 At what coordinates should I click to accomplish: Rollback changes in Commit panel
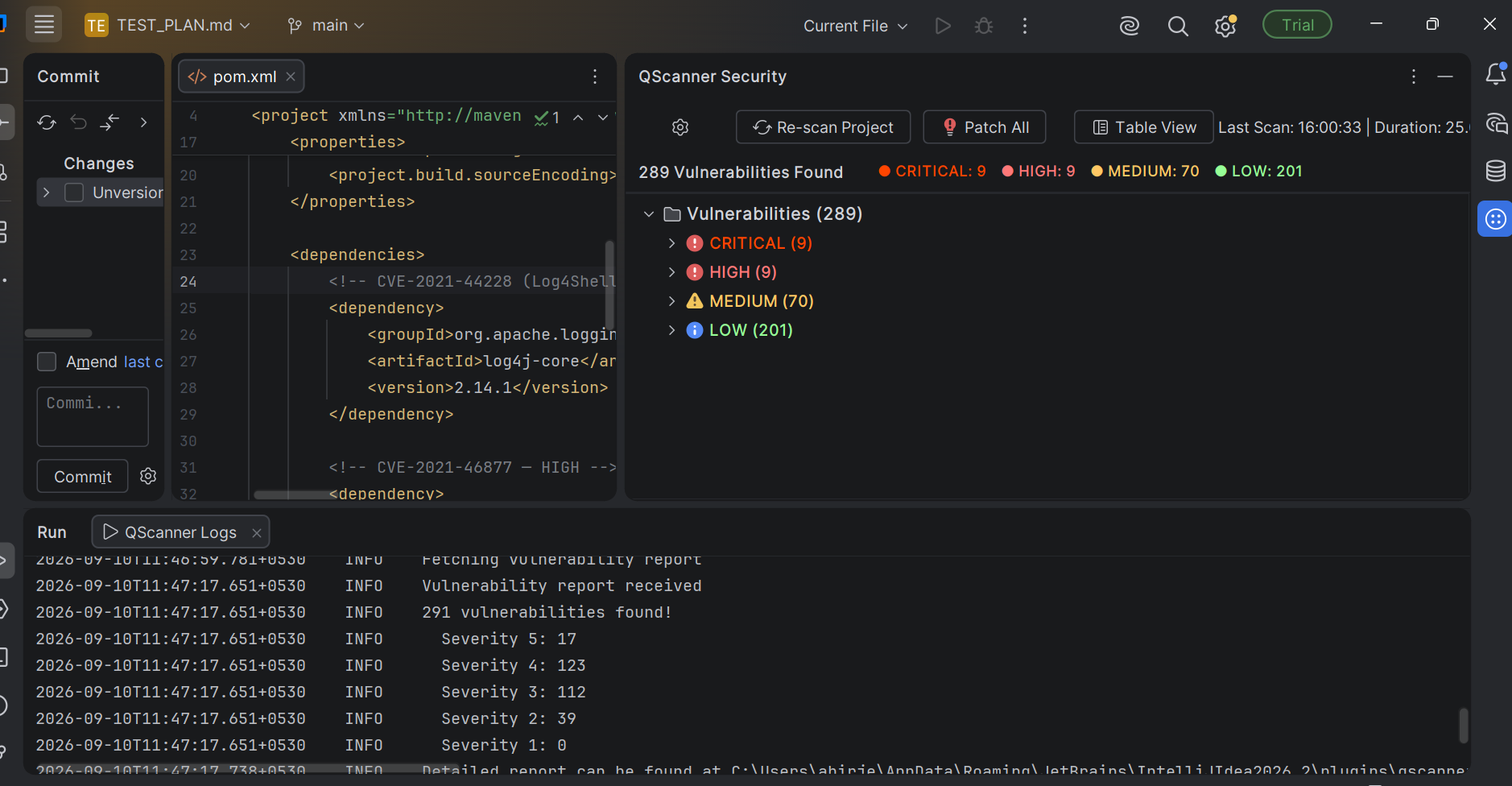pyautogui.click(x=78, y=122)
